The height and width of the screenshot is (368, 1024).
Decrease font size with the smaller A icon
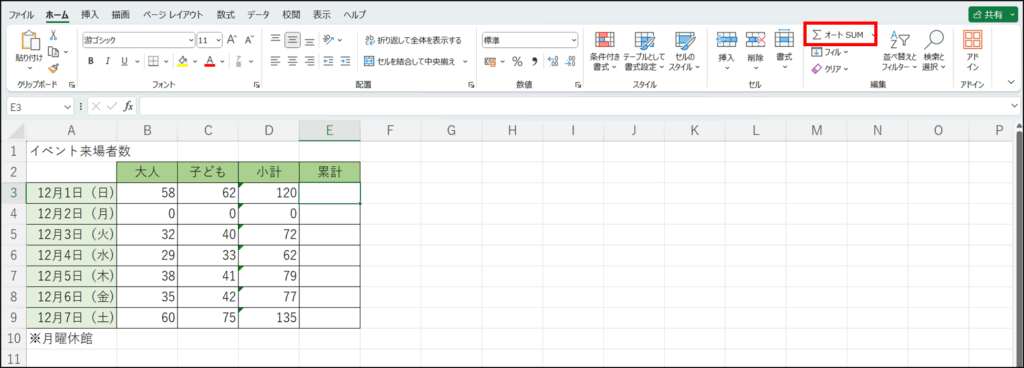249,40
